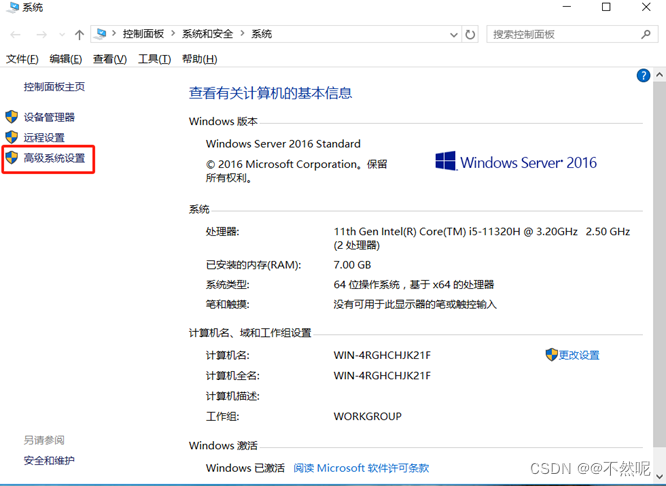Select 系统和安全 in the breadcrumb

point(208,34)
